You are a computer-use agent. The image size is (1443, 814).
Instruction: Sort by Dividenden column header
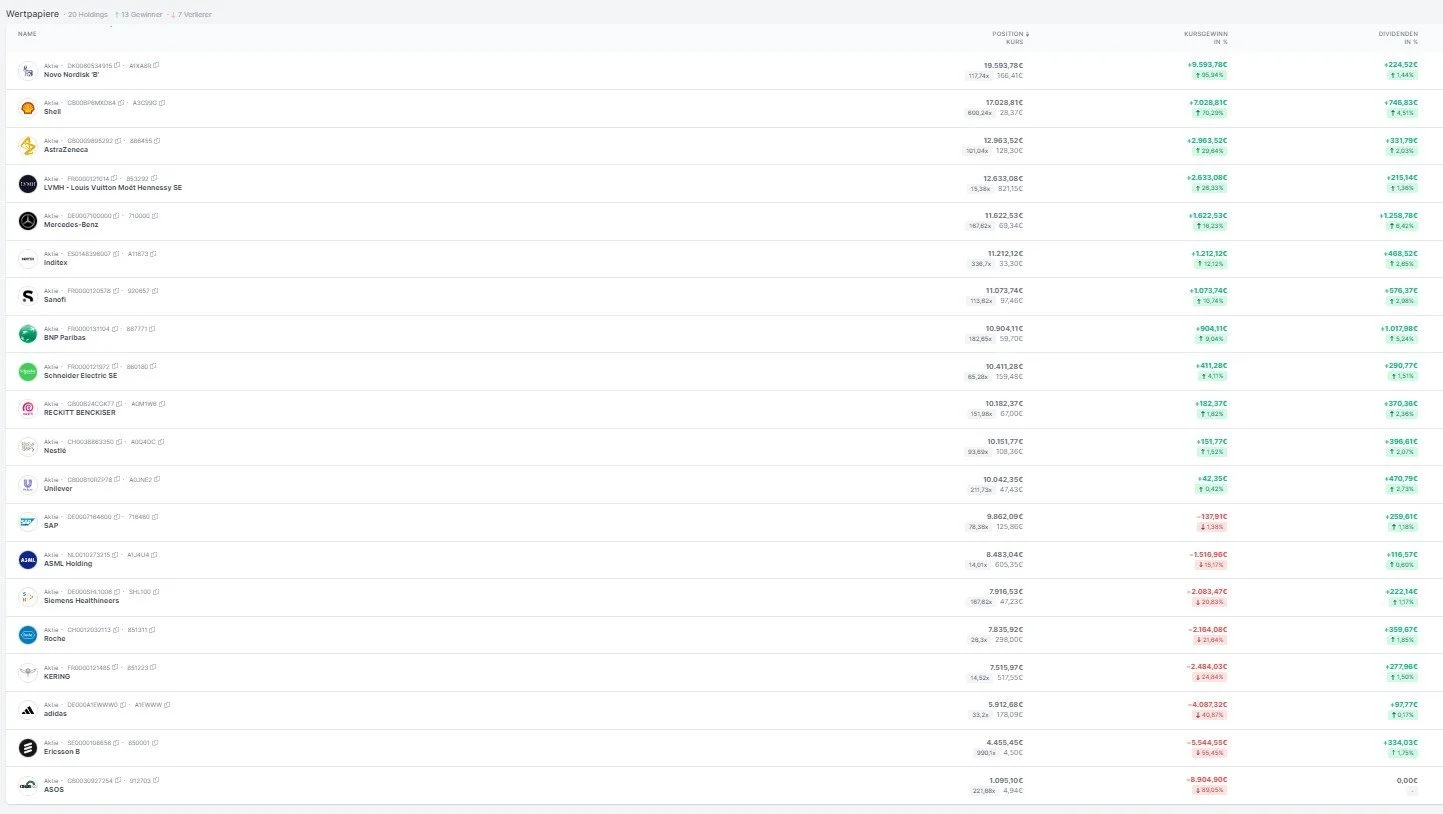click(x=1398, y=34)
